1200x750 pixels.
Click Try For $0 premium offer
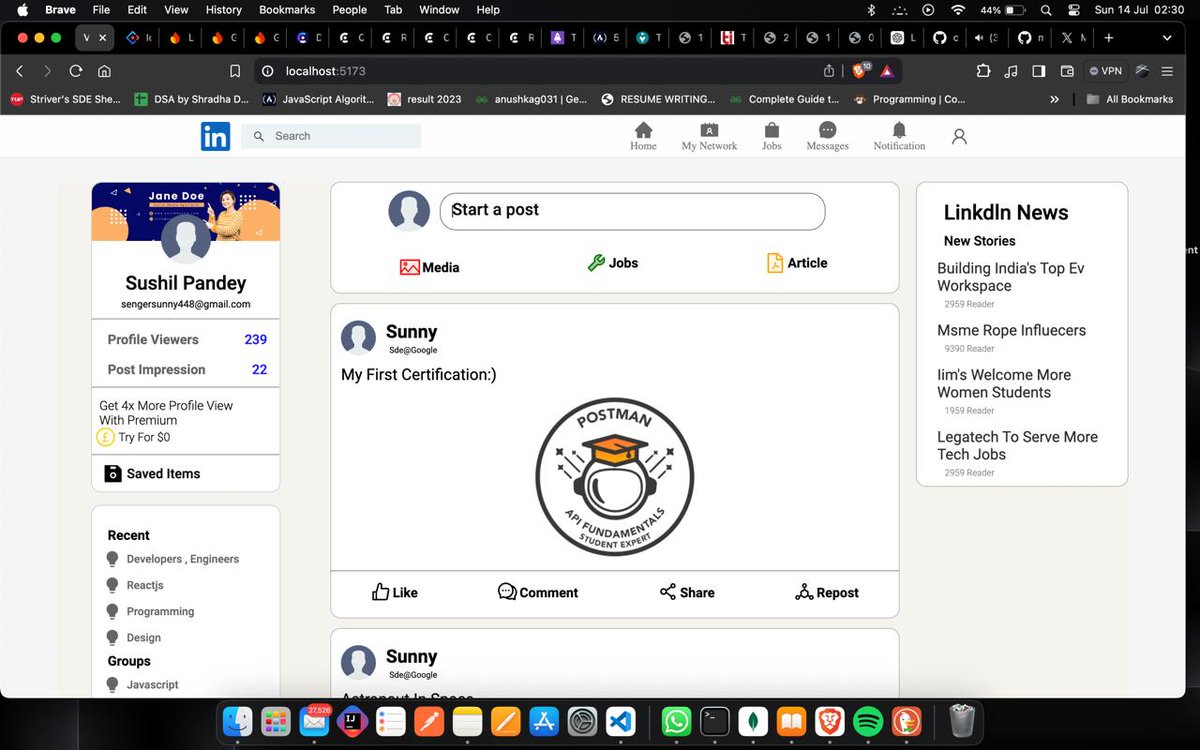134,437
